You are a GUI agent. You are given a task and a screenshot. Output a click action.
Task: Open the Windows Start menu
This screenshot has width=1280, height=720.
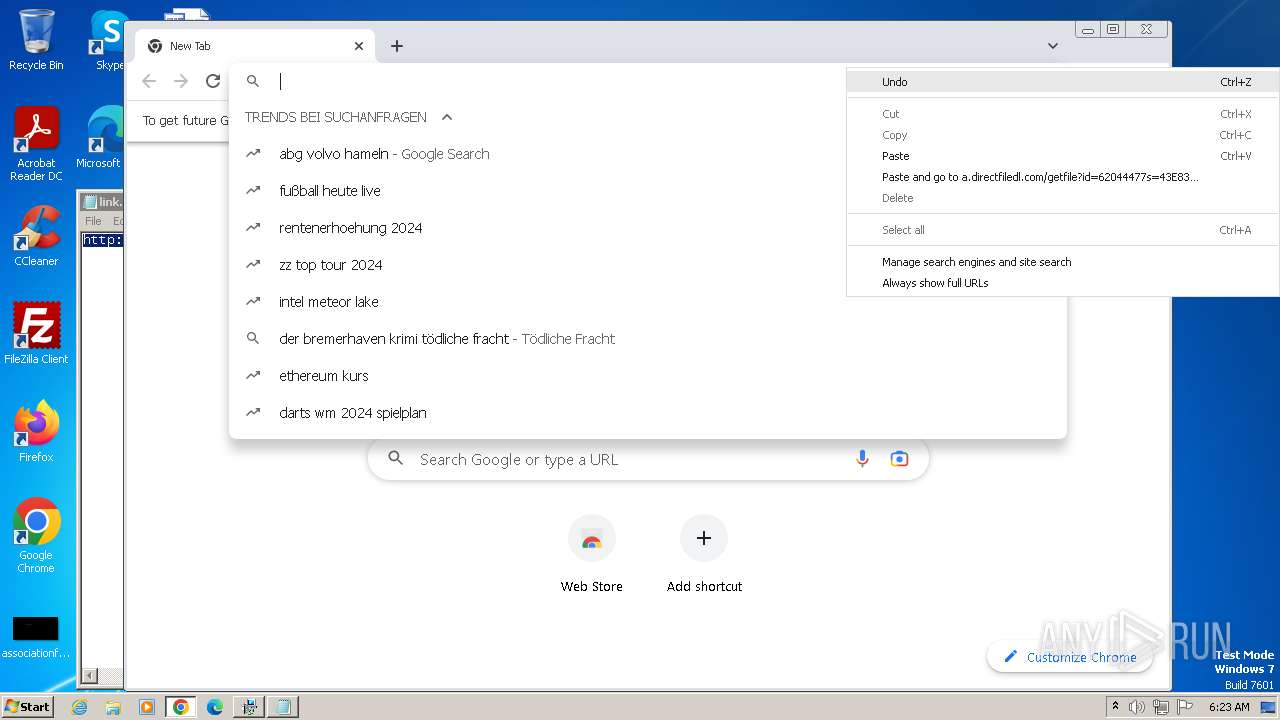point(27,706)
